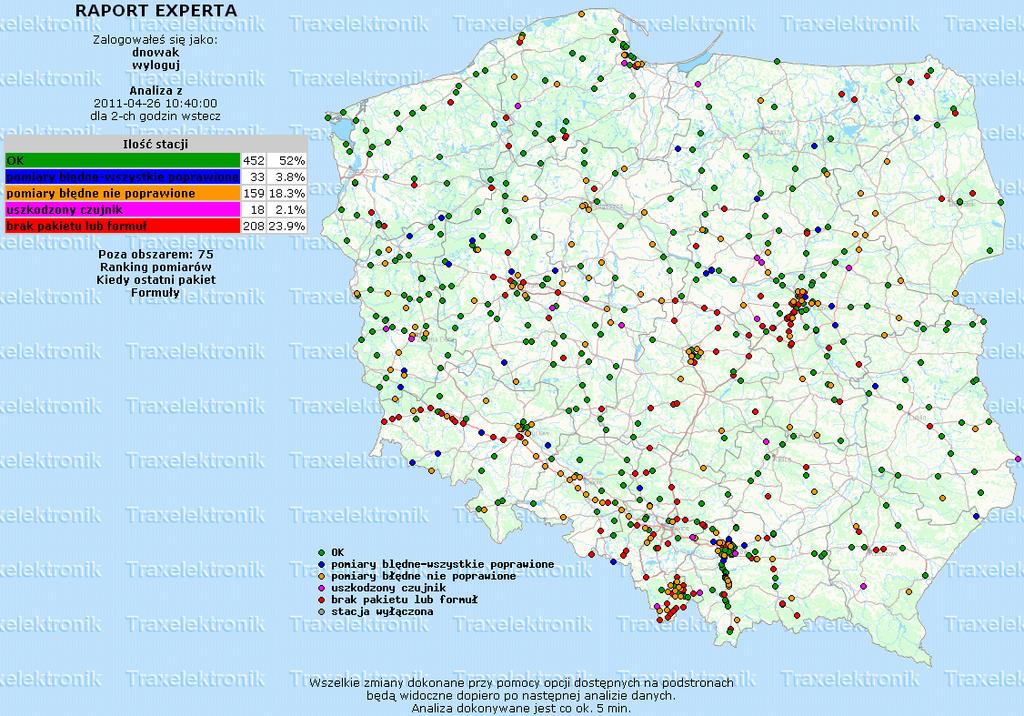This screenshot has width=1024, height=716.
Task: Click the dla 2-ch godzin wstecz text
Action: tap(155, 116)
